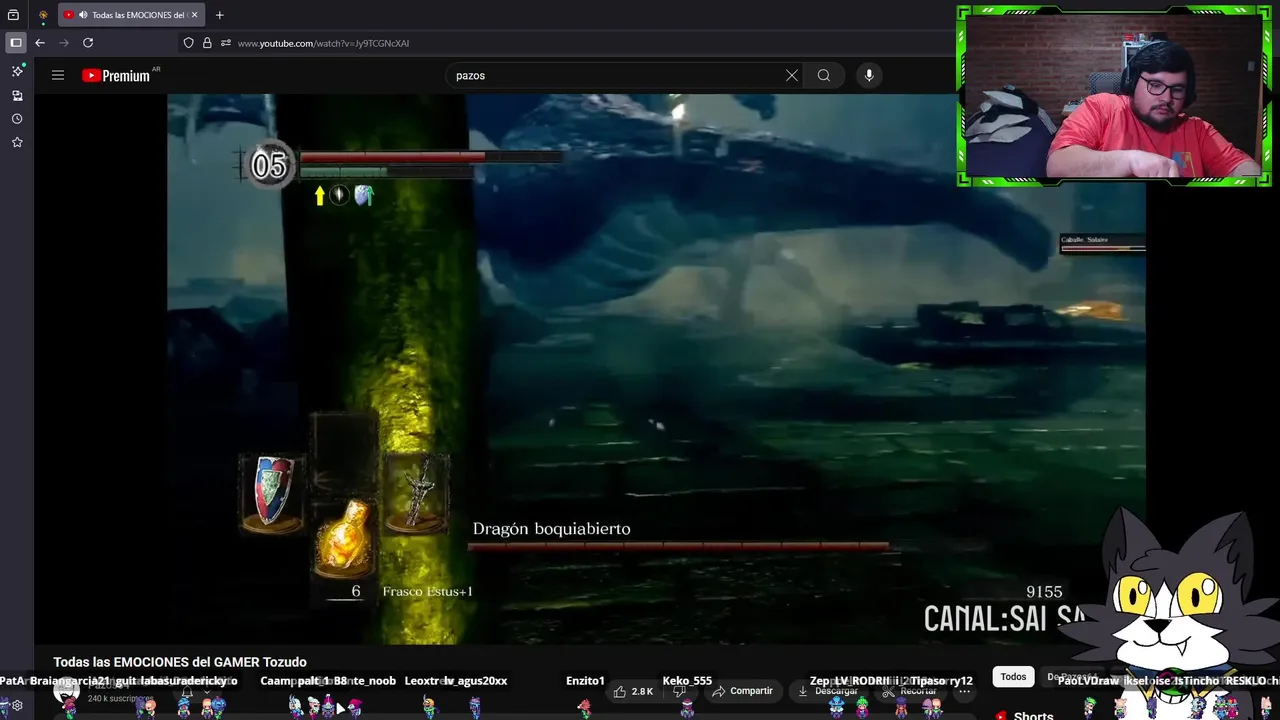The height and width of the screenshot is (720, 1280).
Task: Open the Compartir share dialog
Action: point(742,691)
